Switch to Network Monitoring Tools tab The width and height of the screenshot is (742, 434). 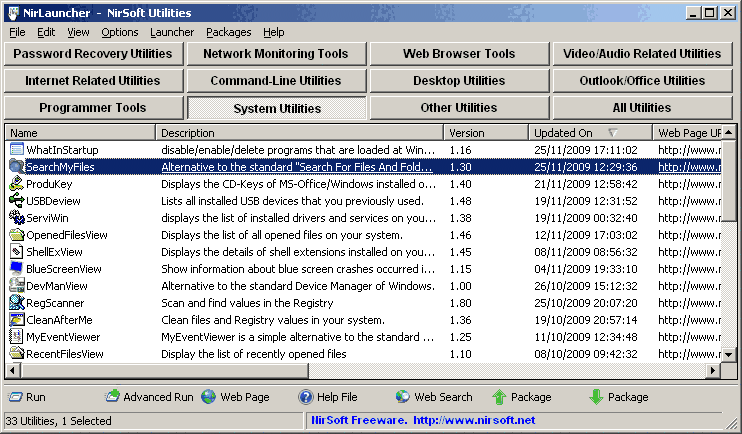(x=276, y=53)
